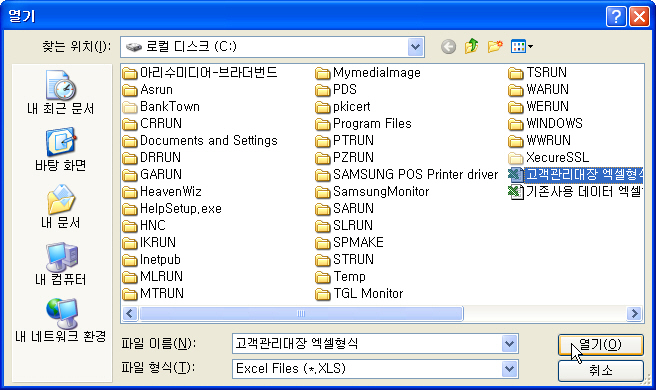Select the Documents and Settings folder
This screenshot has height=390, width=656.
click(x=200, y=141)
